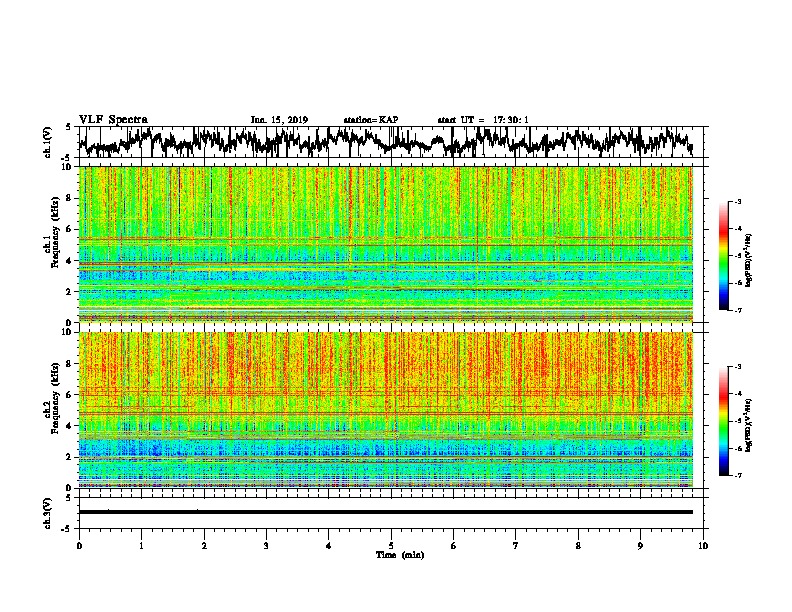
Task: Click tick "7" on the Time axis
Action: point(516,546)
